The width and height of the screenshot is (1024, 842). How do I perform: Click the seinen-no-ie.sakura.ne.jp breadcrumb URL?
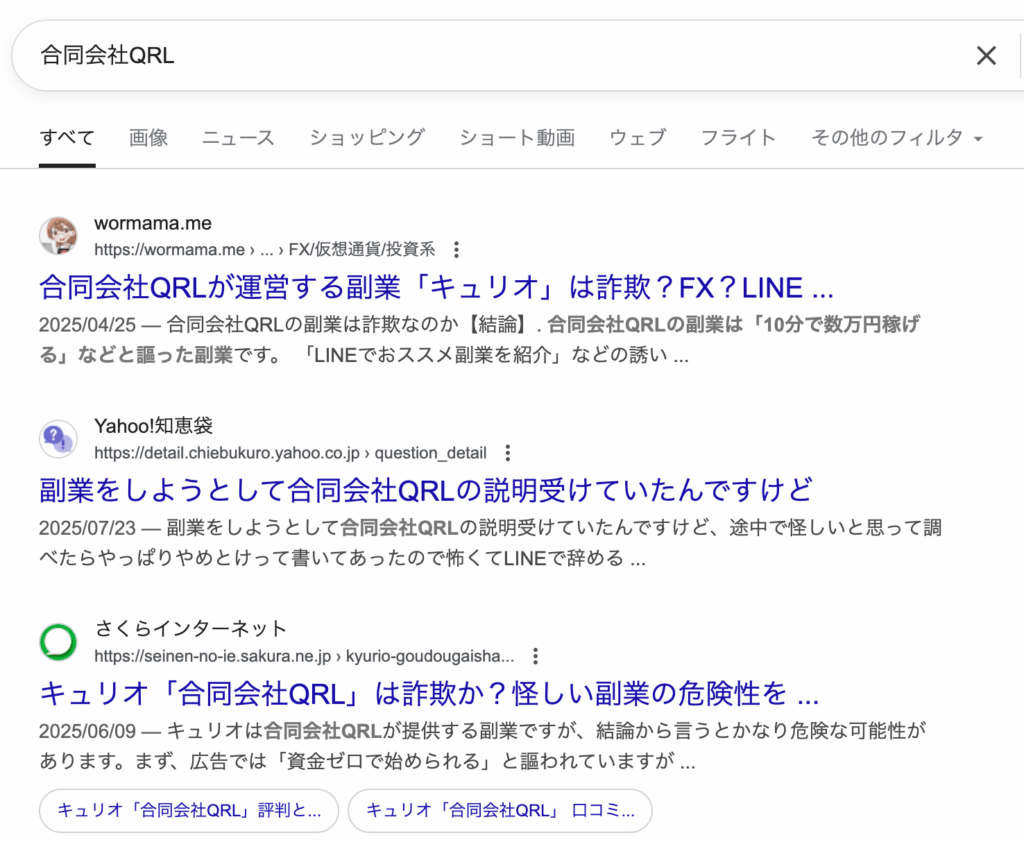pyautogui.click(x=304, y=656)
